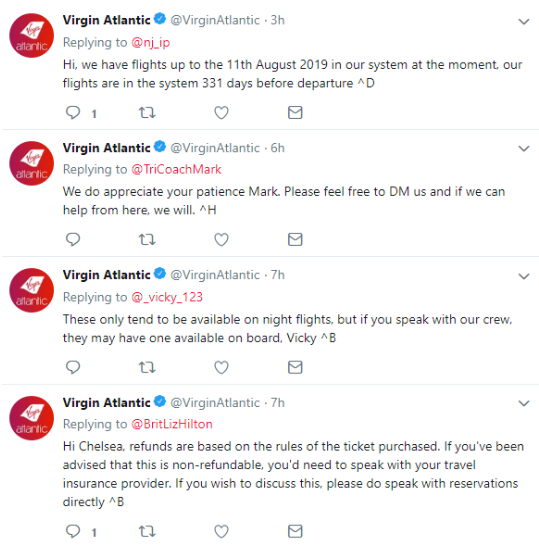Viewport: 539px width, 555px height.
Task: Reply to the tweet addressed to @_vicky_123
Action: [73, 367]
